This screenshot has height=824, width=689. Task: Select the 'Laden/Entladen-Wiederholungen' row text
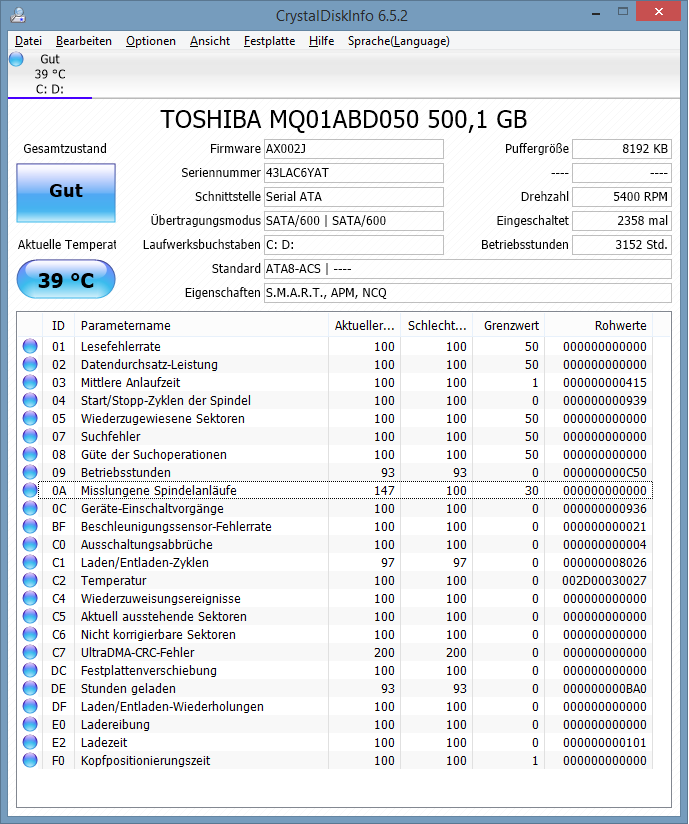[172, 706]
